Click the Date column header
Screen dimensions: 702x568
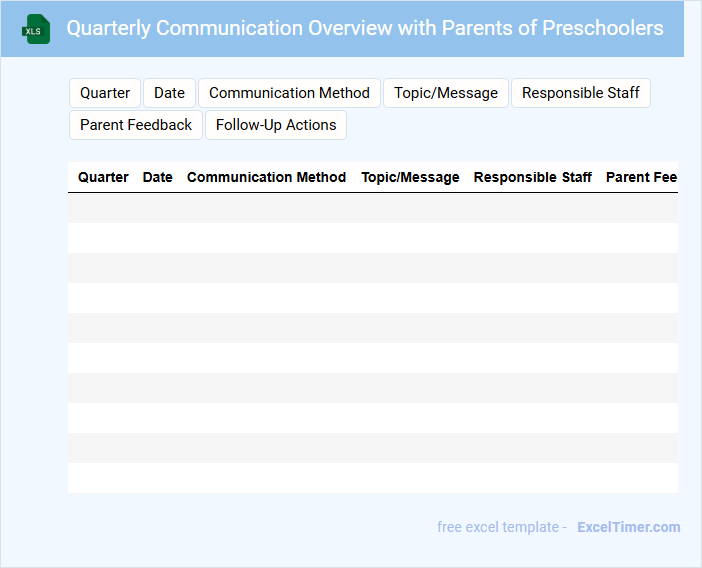pos(158,177)
